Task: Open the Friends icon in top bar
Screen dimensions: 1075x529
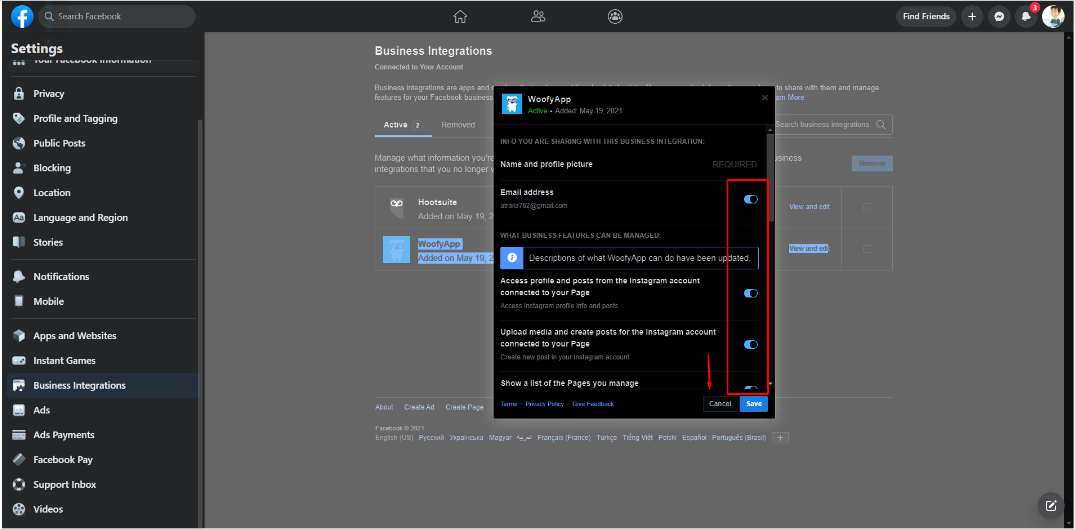Action: coord(538,16)
